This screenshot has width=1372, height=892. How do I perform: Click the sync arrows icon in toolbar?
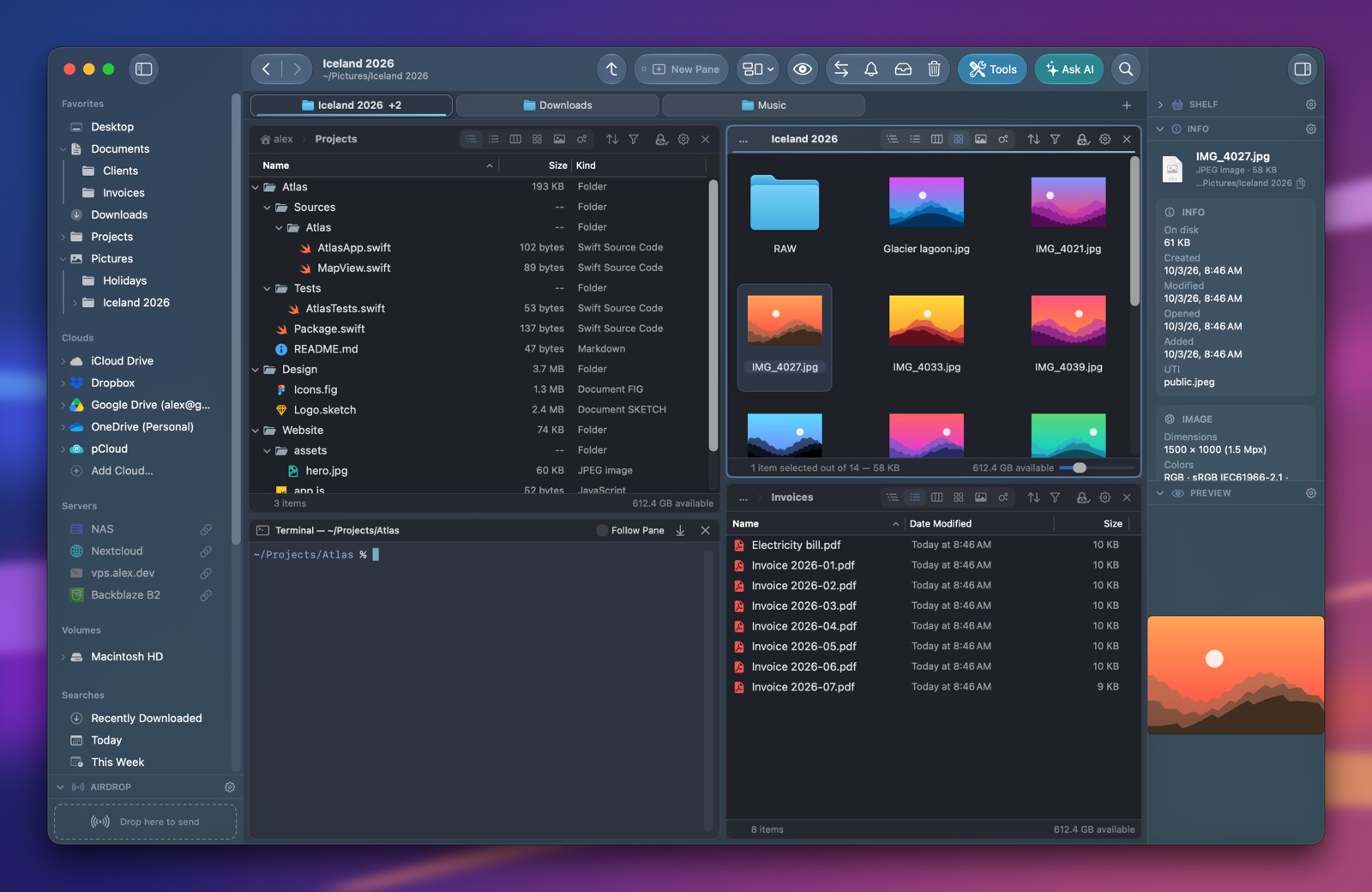[x=841, y=69]
